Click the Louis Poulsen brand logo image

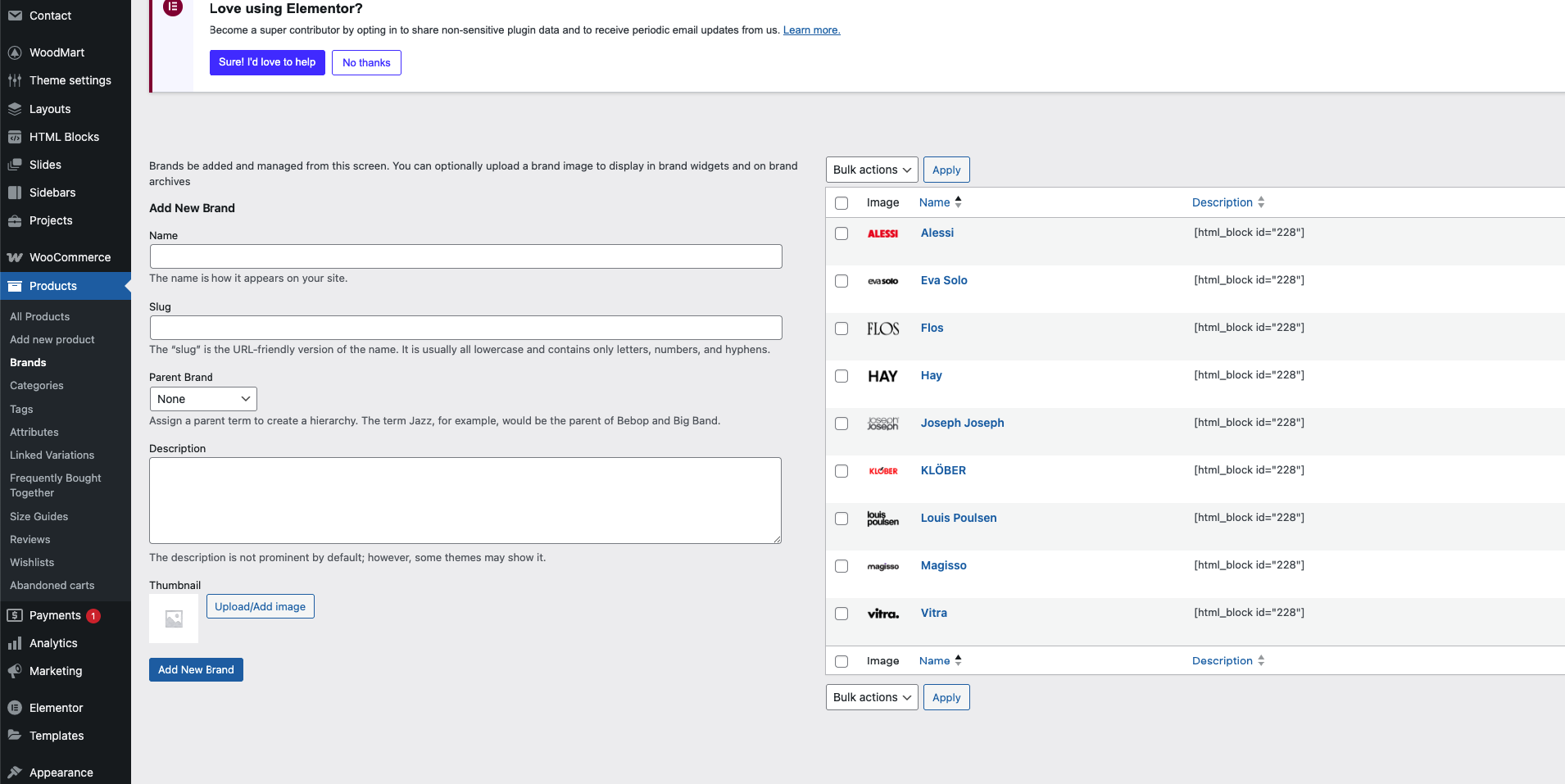883,519
